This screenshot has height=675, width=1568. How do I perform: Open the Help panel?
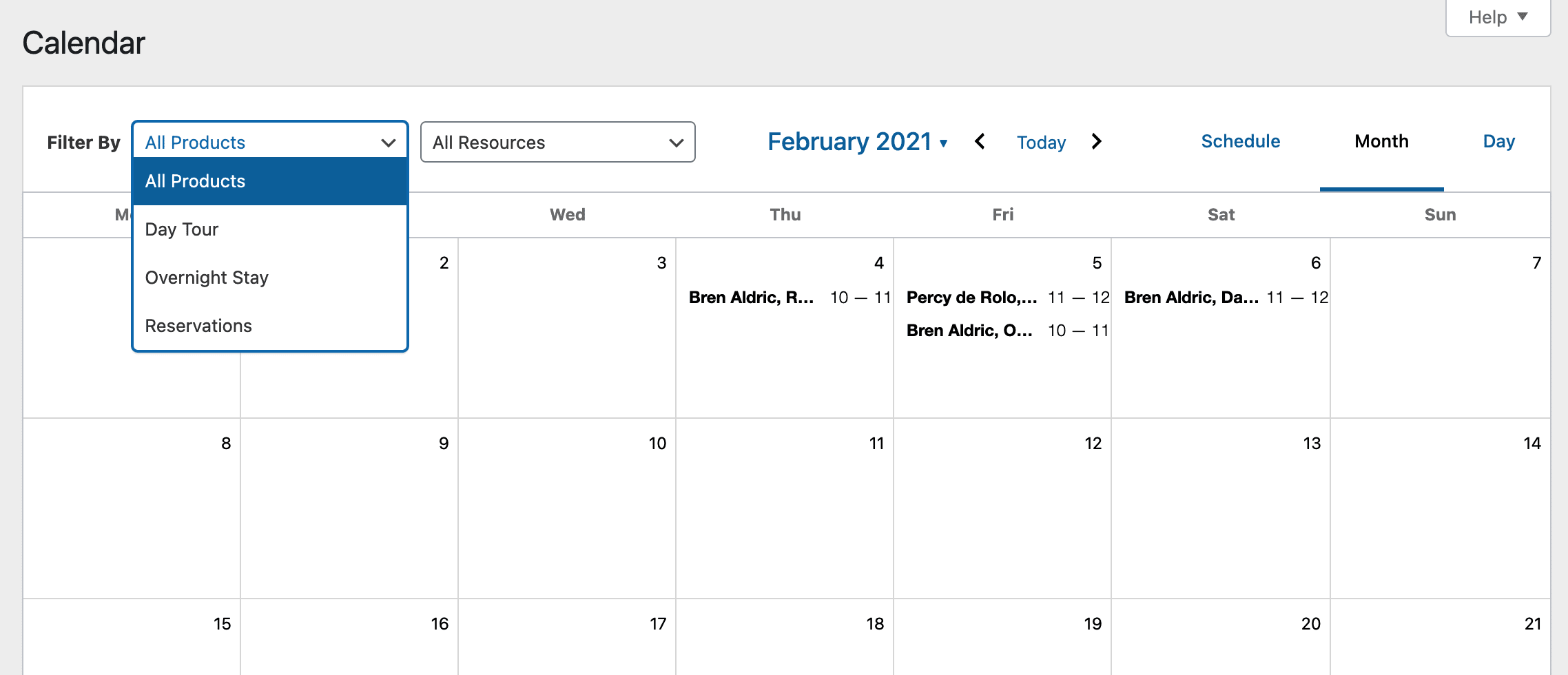point(1497,17)
